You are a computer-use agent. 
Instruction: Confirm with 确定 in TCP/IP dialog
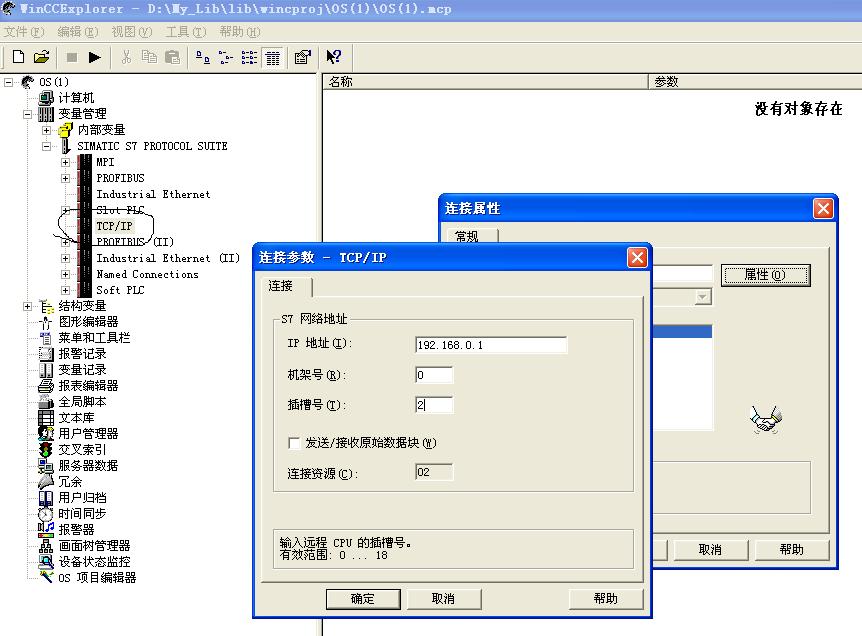[363, 599]
